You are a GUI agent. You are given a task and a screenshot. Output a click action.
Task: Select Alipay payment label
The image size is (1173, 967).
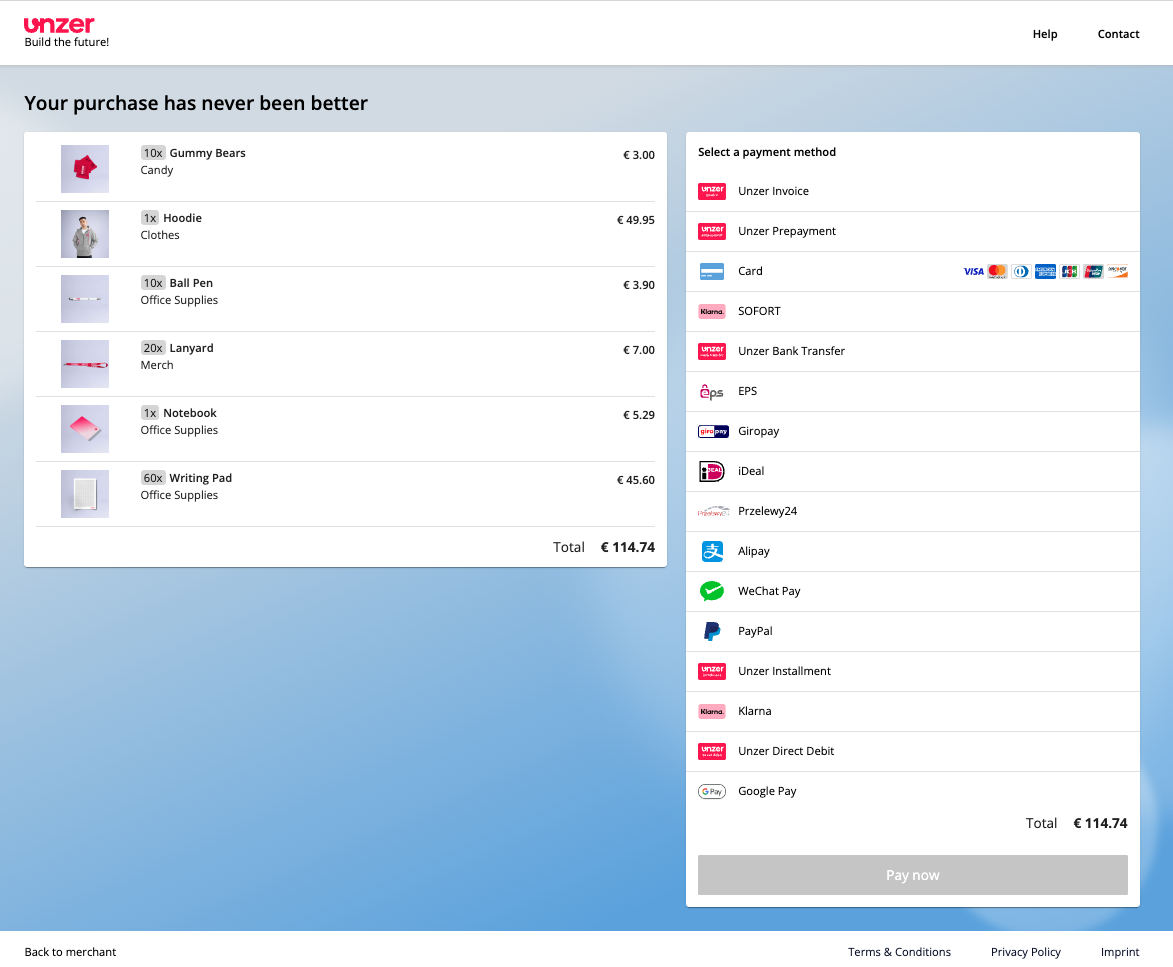pyautogui.click(x=753, y=551)
